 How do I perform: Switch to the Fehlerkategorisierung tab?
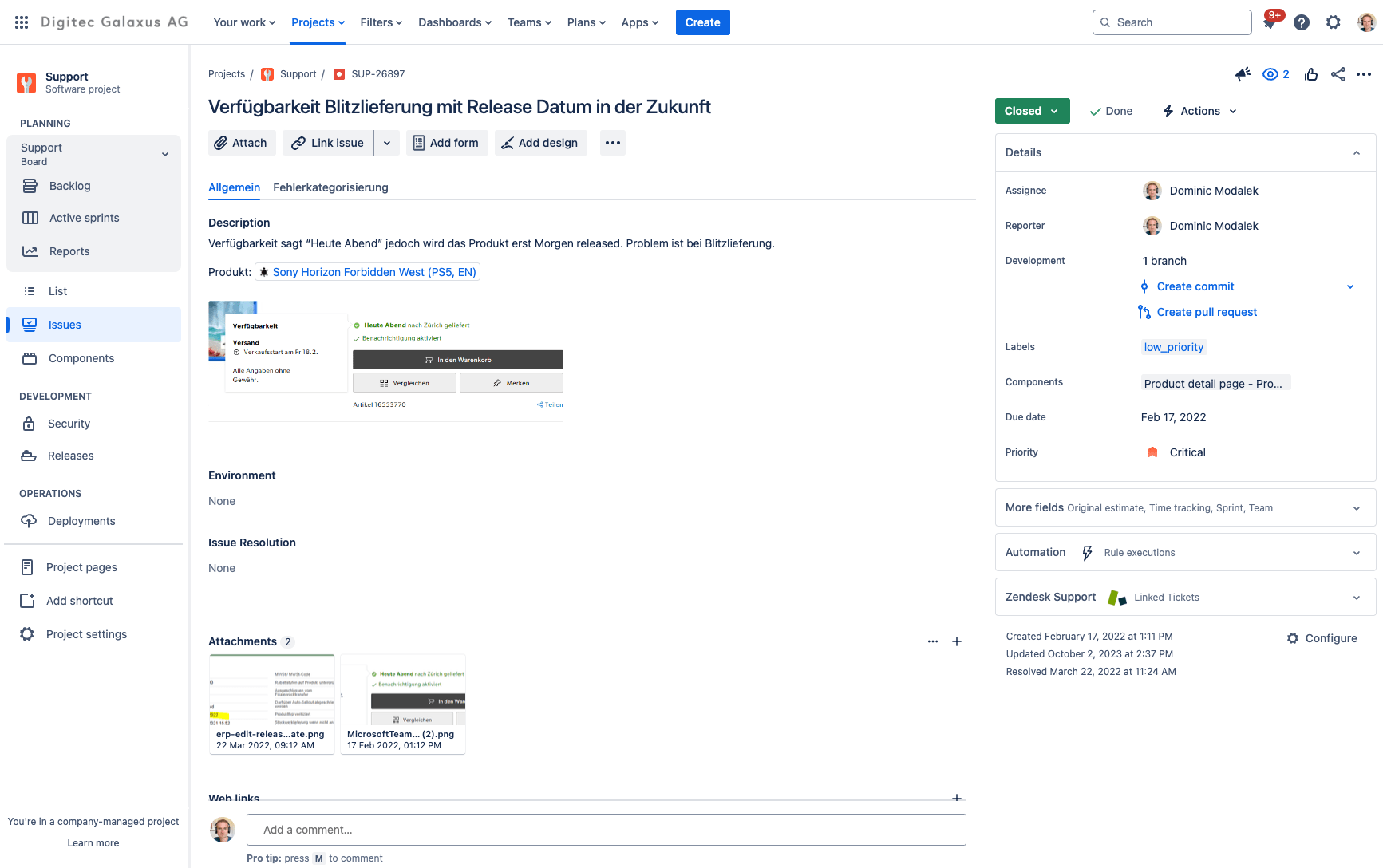coord(330,187)
